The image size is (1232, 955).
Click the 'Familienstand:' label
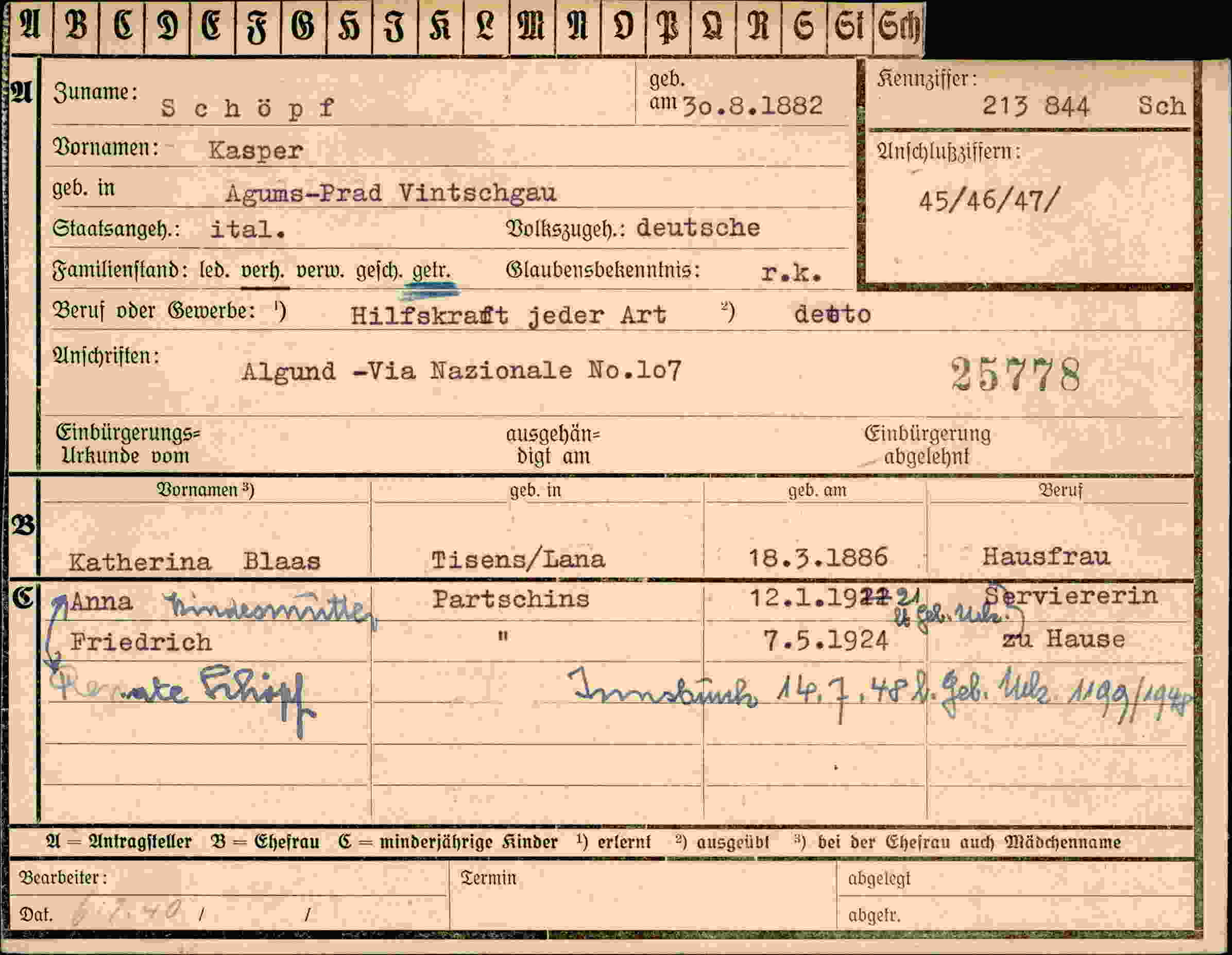119,271
